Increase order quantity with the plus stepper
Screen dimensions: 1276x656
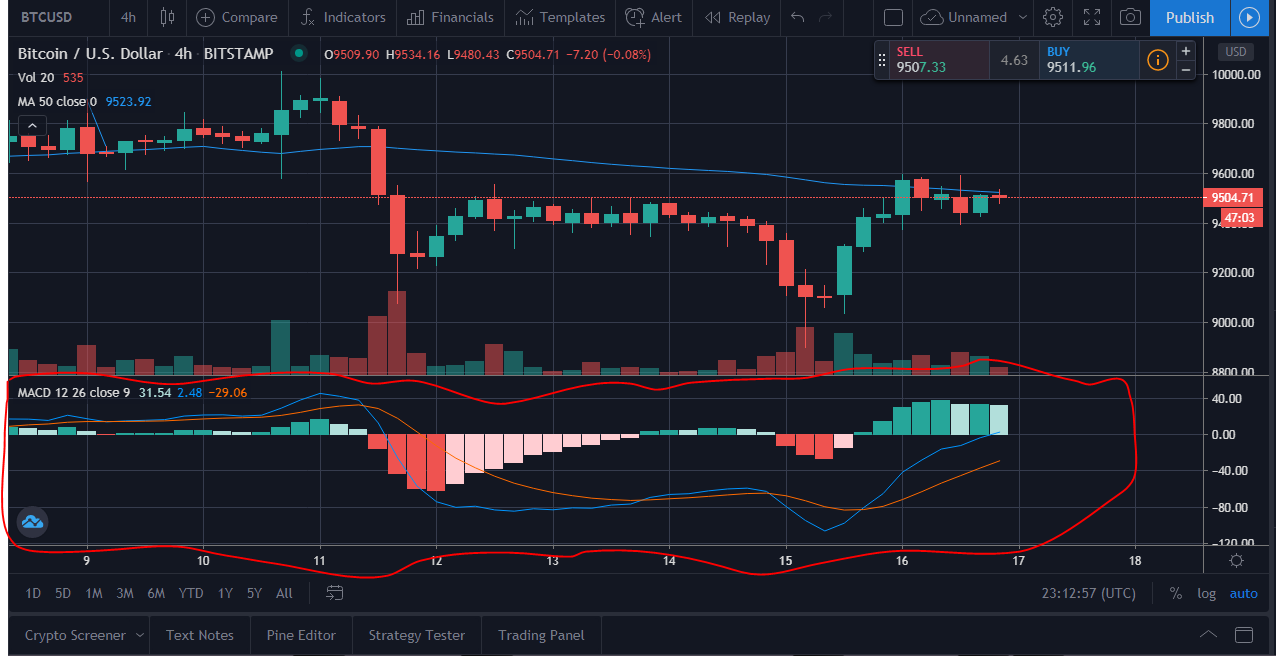click(1185, 50)
